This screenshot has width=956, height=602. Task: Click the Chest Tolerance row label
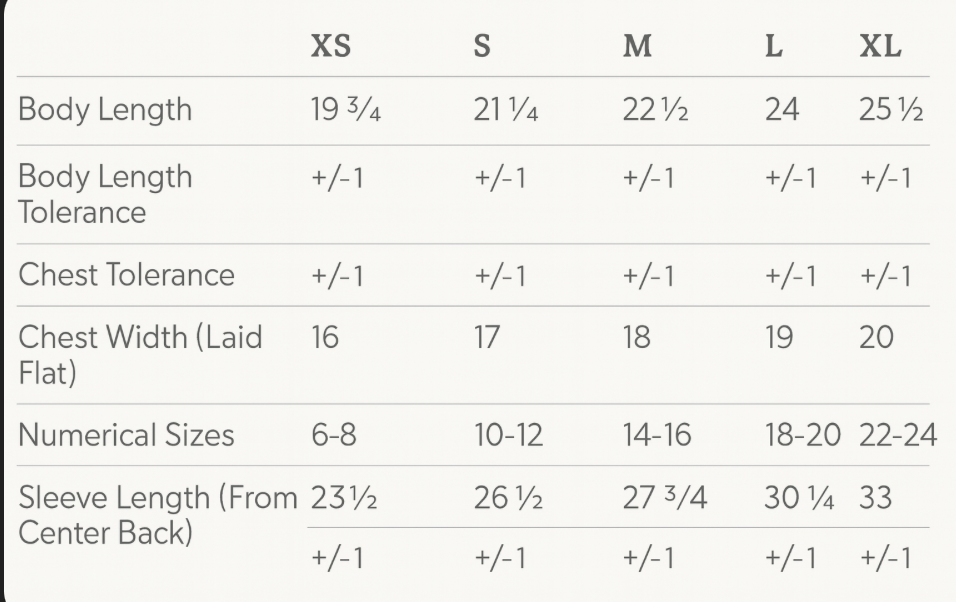pos(126,275)
